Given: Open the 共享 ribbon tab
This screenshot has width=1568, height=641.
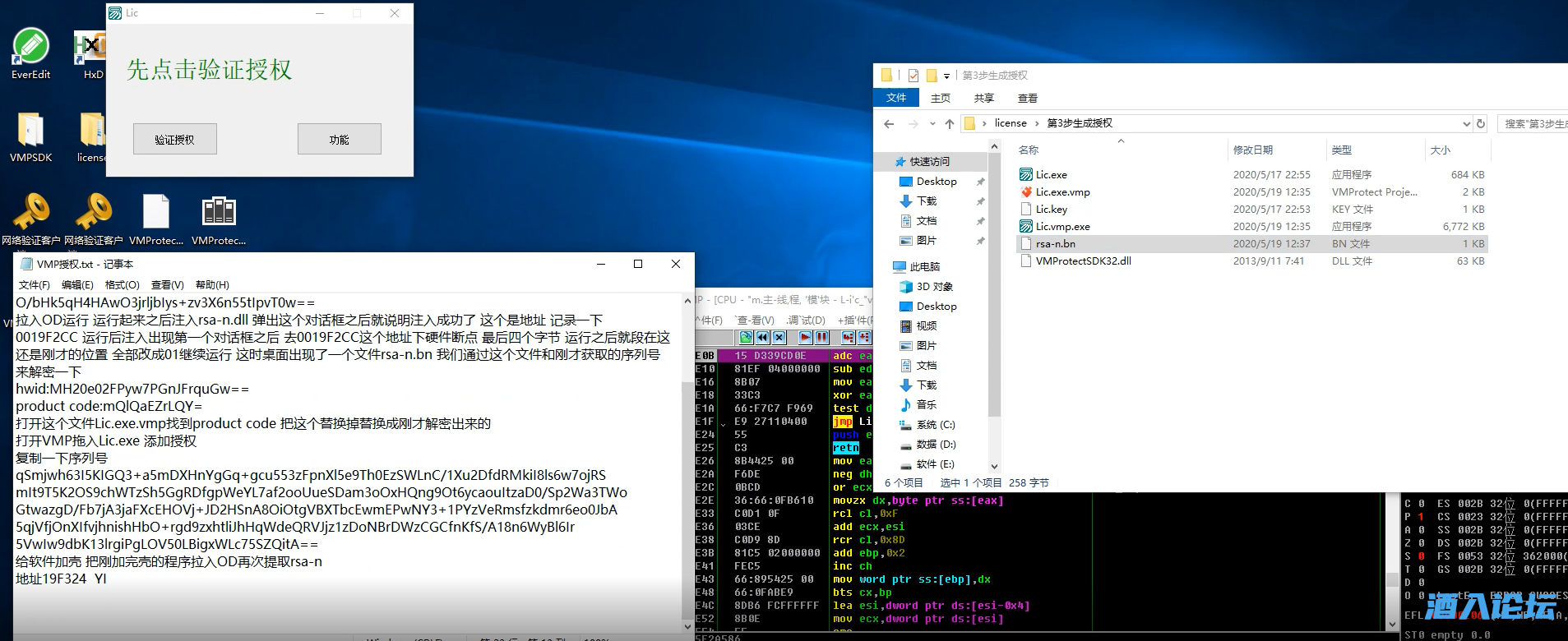Looking at the screenshot, I should coord(984,98).
